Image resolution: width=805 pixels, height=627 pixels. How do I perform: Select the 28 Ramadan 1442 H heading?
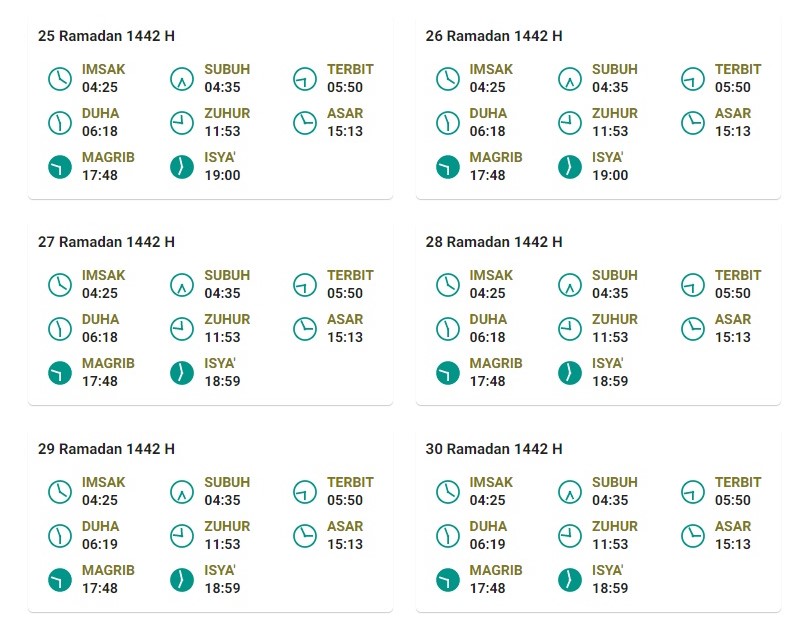pyautogui.click(x=494, y=242)
